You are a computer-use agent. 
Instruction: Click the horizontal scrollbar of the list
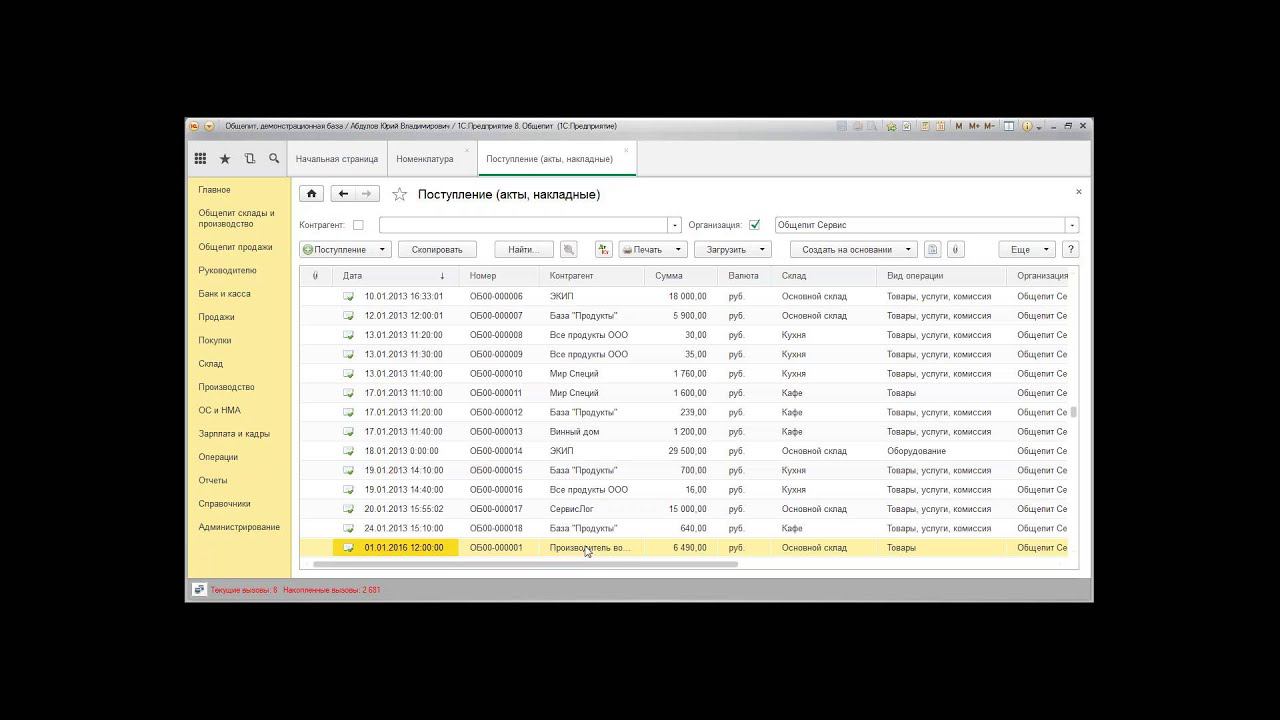(525, 564)
